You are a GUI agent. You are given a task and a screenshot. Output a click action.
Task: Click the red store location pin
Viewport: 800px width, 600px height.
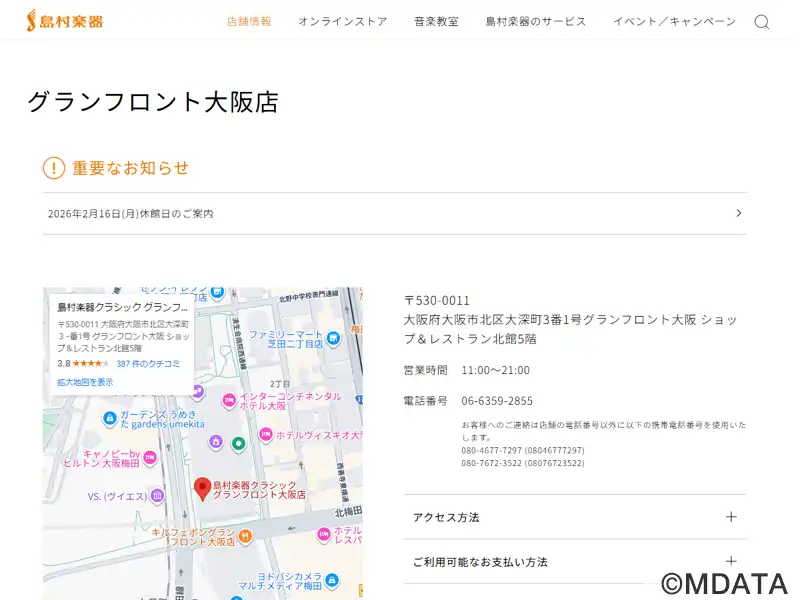click(x=202, y=488)
